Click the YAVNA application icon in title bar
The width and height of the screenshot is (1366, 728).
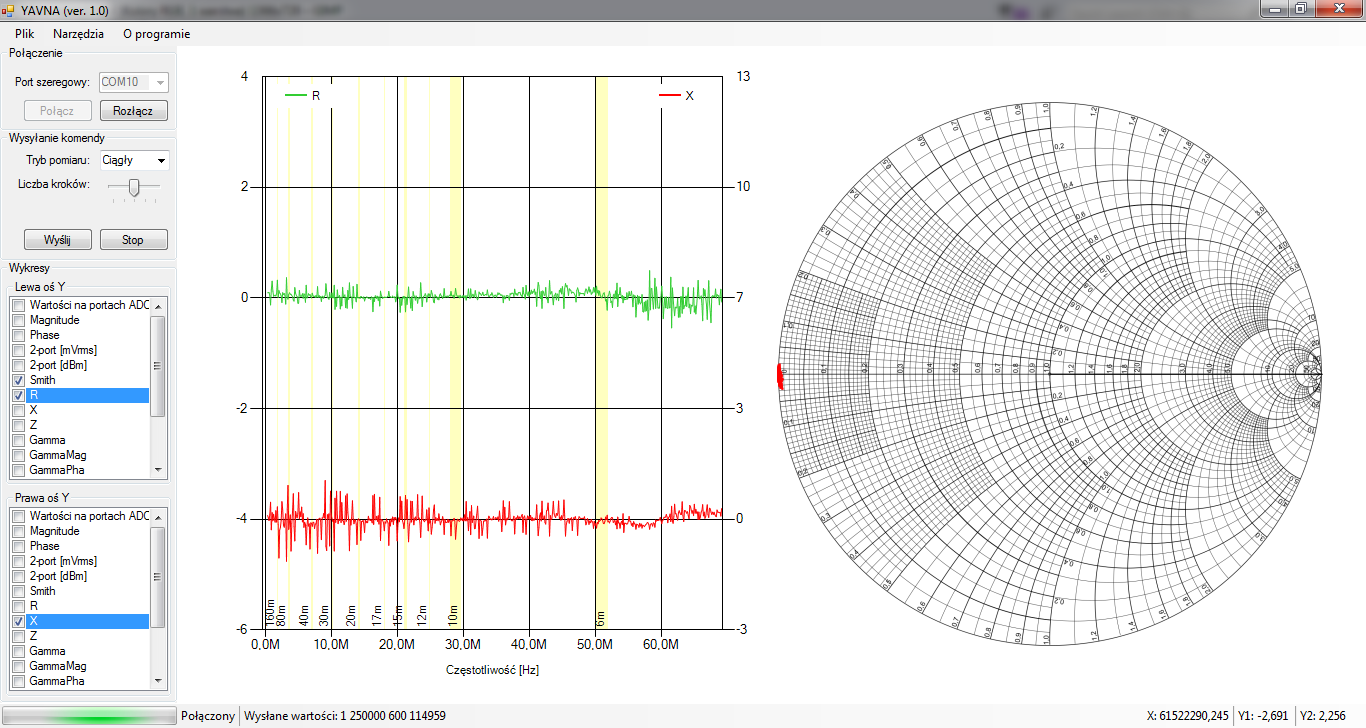pos(9,9)
